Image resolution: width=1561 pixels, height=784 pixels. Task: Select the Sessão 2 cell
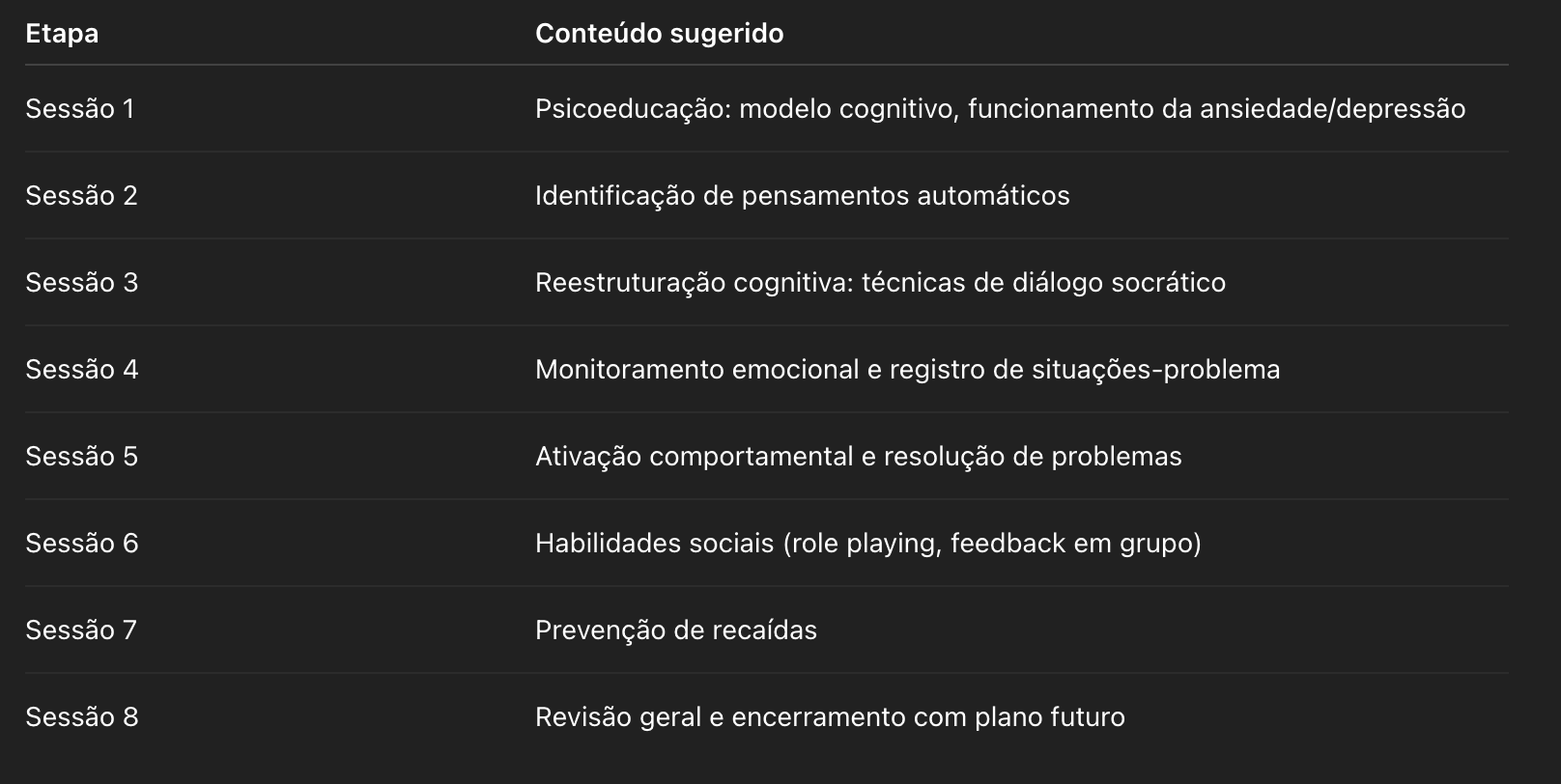(x=81, y=196)
